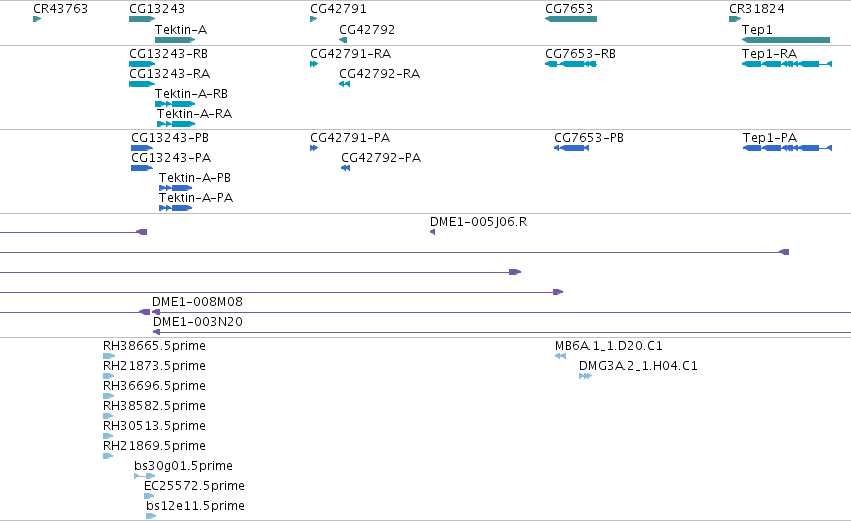Select EST bs12e11.5prime
The width and height of the screenshot is (851, 521).
tap(195, 506)
